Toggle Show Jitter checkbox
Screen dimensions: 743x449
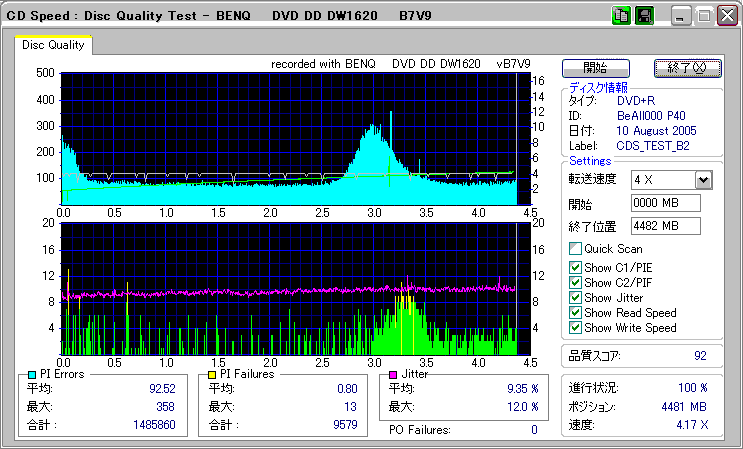pos(575,297)
